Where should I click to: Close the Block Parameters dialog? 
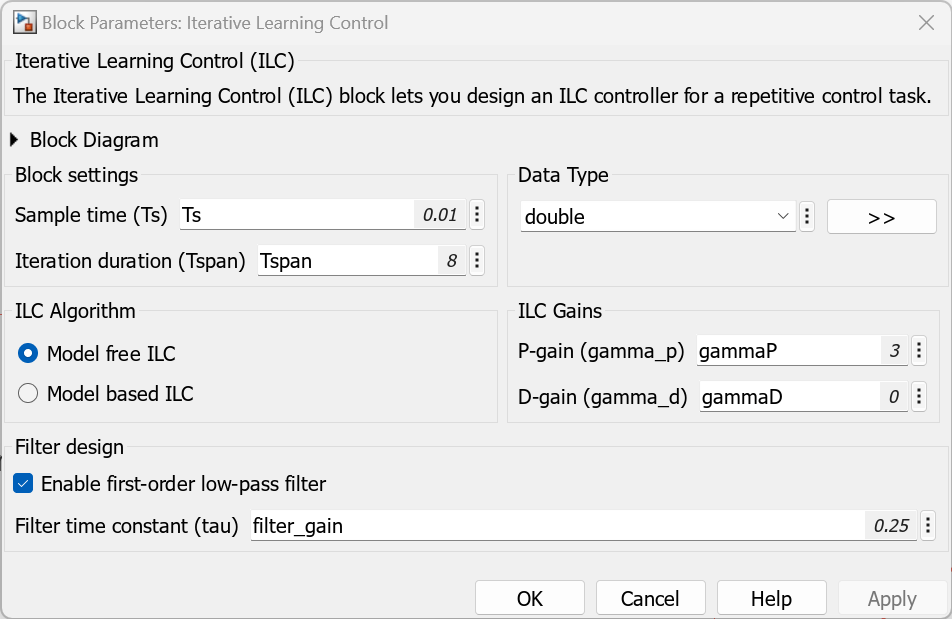pyautogui.click(x=925, y=22)
